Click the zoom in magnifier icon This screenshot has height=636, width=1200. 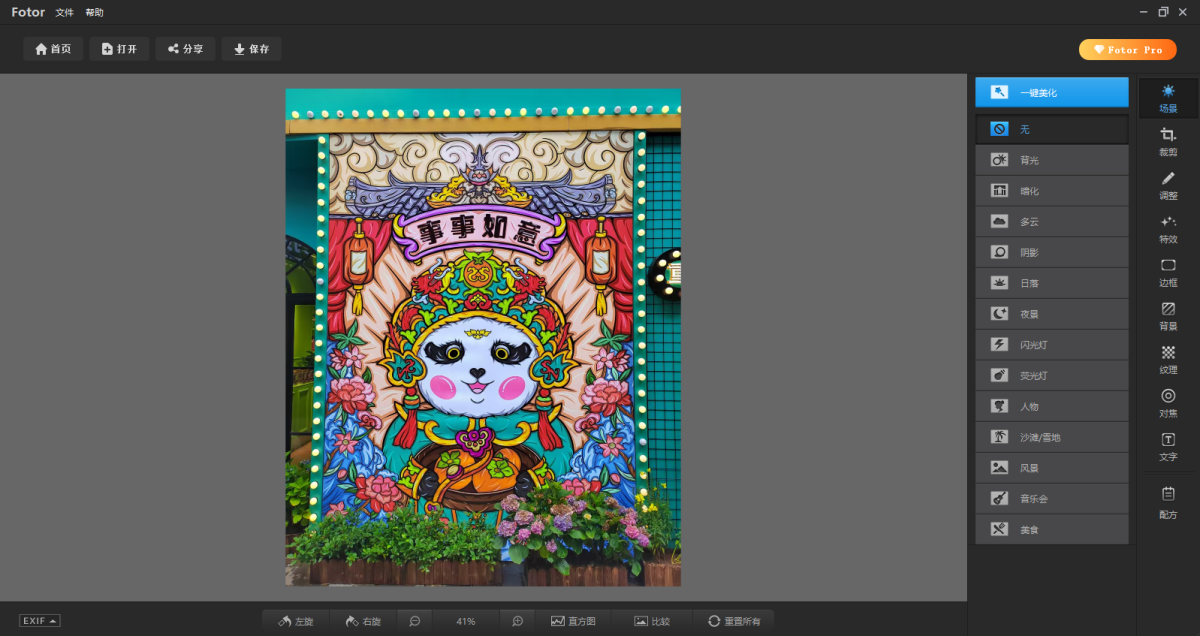(517, 621)
